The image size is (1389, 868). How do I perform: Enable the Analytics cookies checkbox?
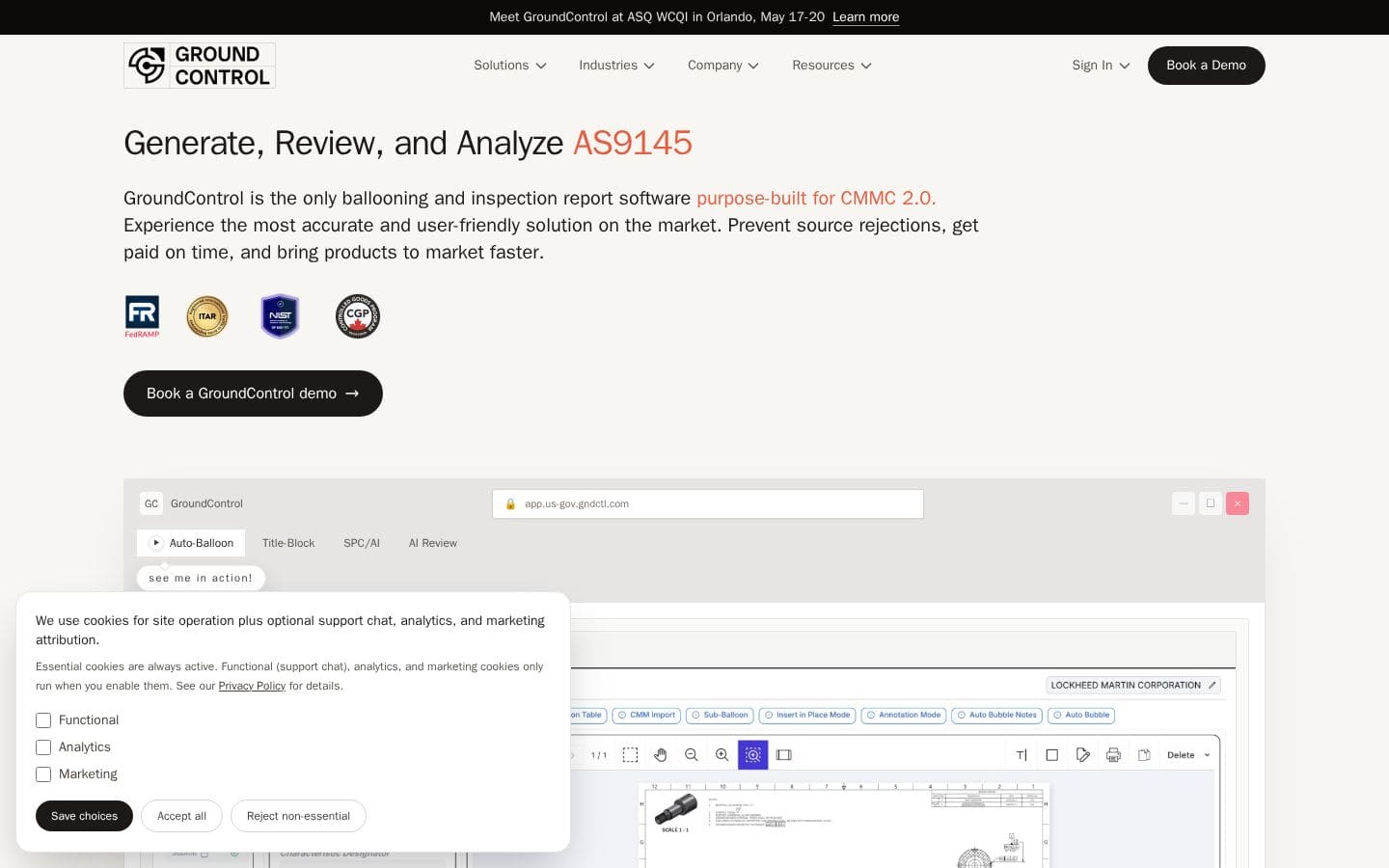pos(43,747)
